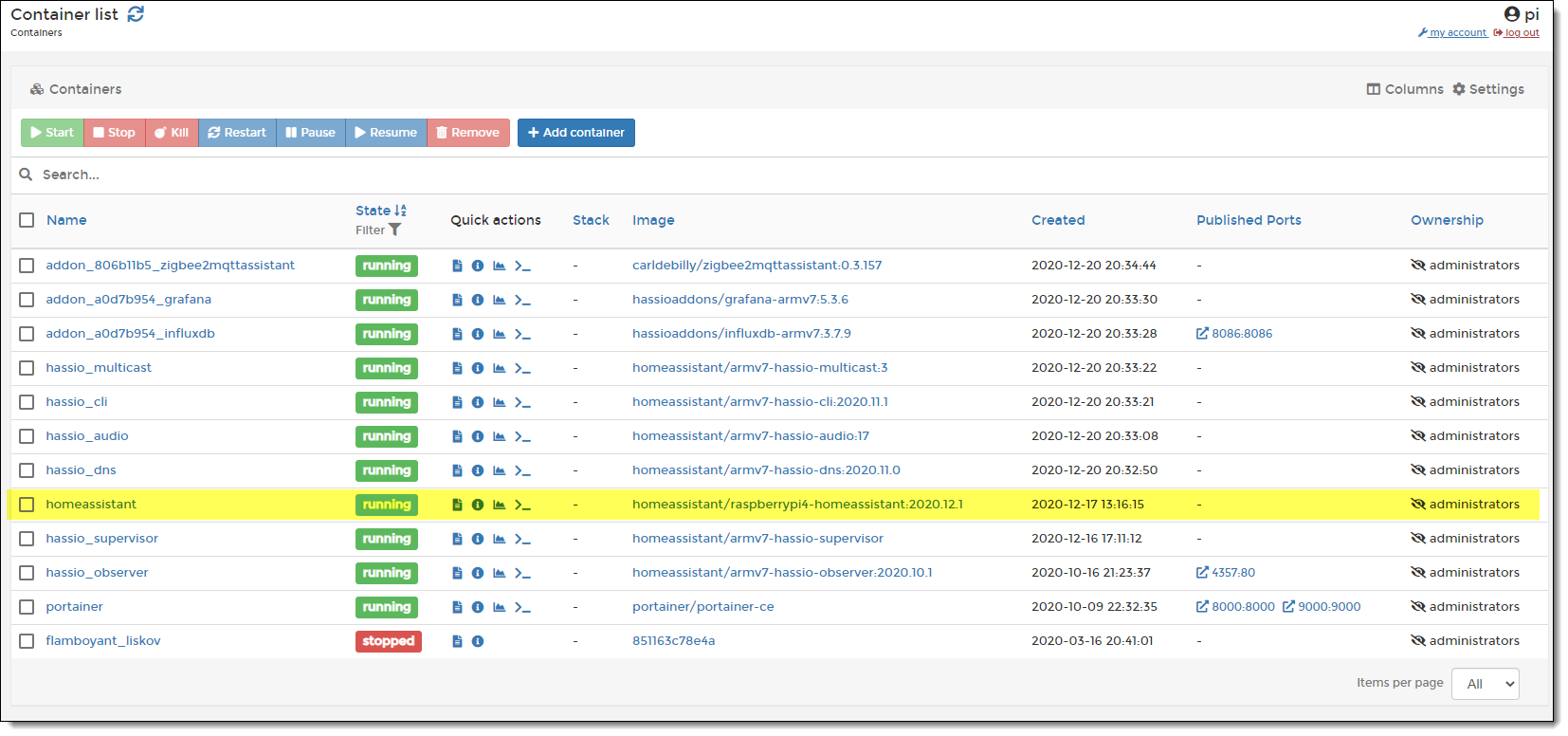Open logs for homeassistant container
The width and height of the screenshot is (1568, 736).
point(457,505)
